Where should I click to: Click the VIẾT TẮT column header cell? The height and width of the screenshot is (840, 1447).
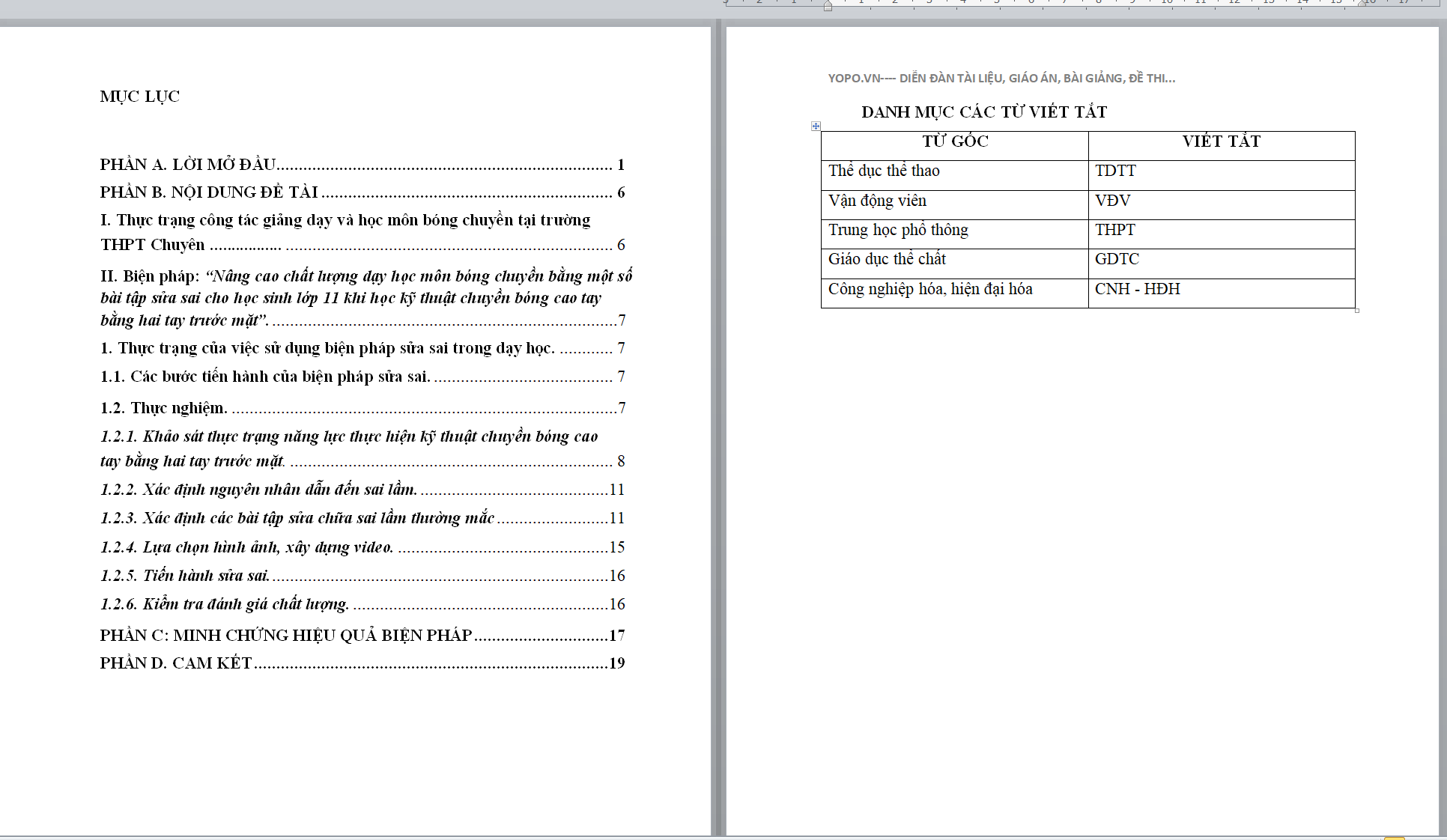coord(1222,145)
